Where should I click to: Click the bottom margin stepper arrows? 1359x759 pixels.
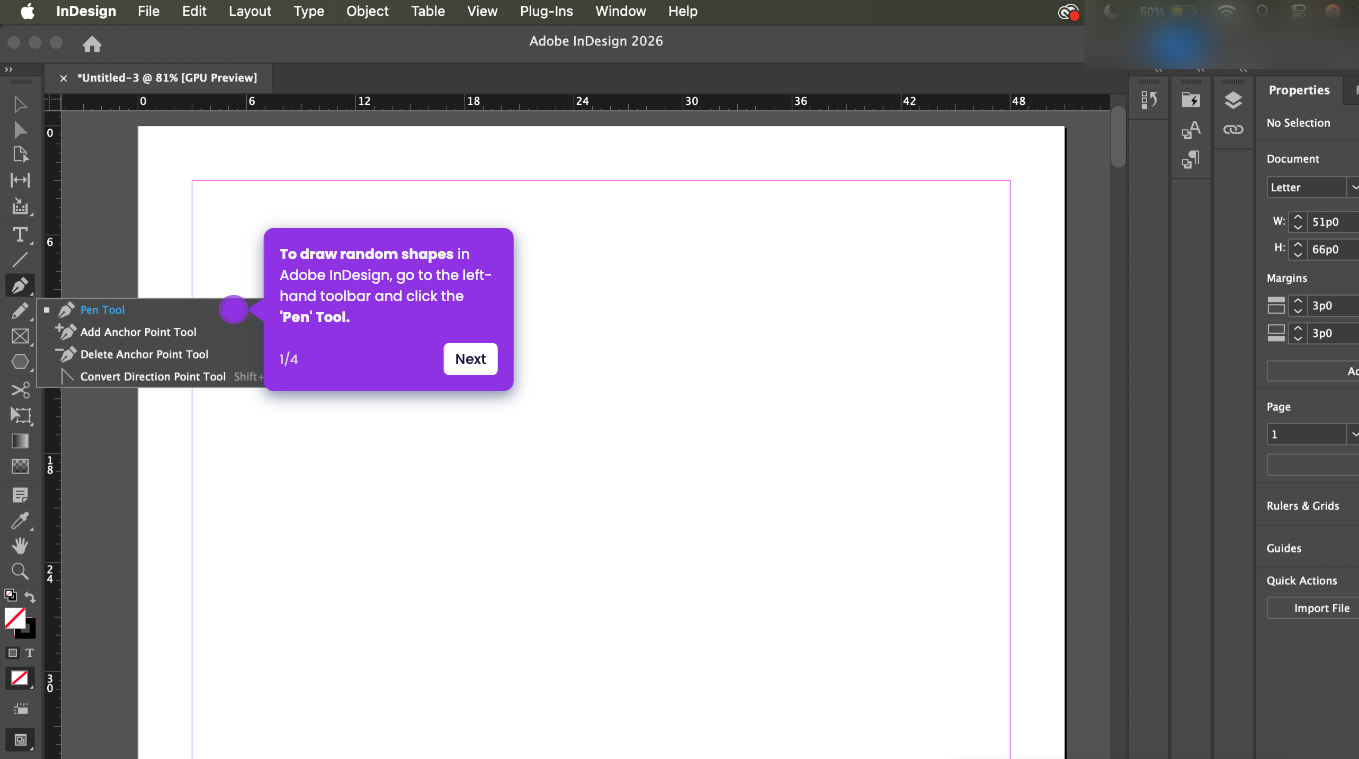(x=1297, y=333)
